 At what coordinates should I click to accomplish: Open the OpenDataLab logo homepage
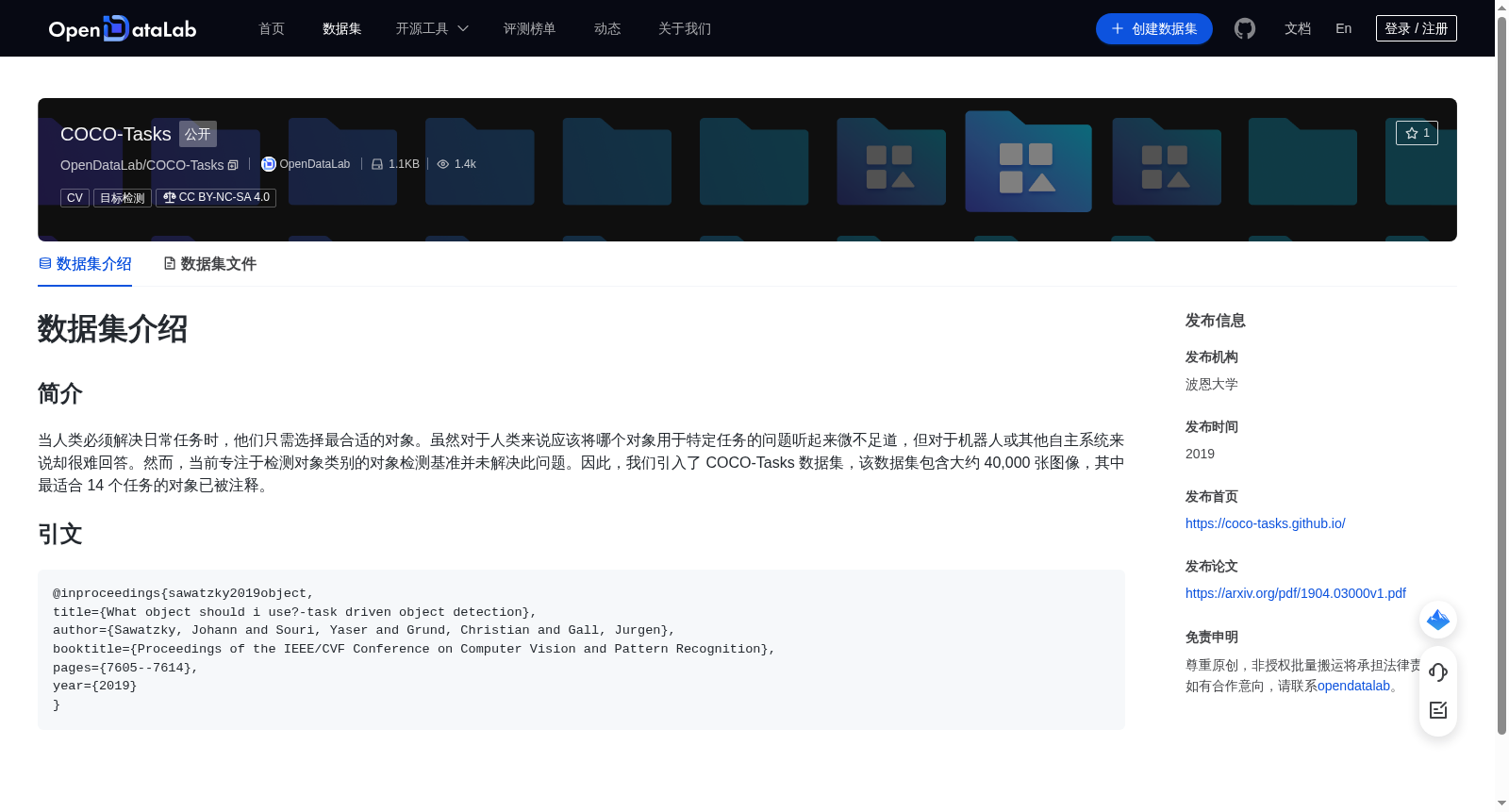click(123, 28)
